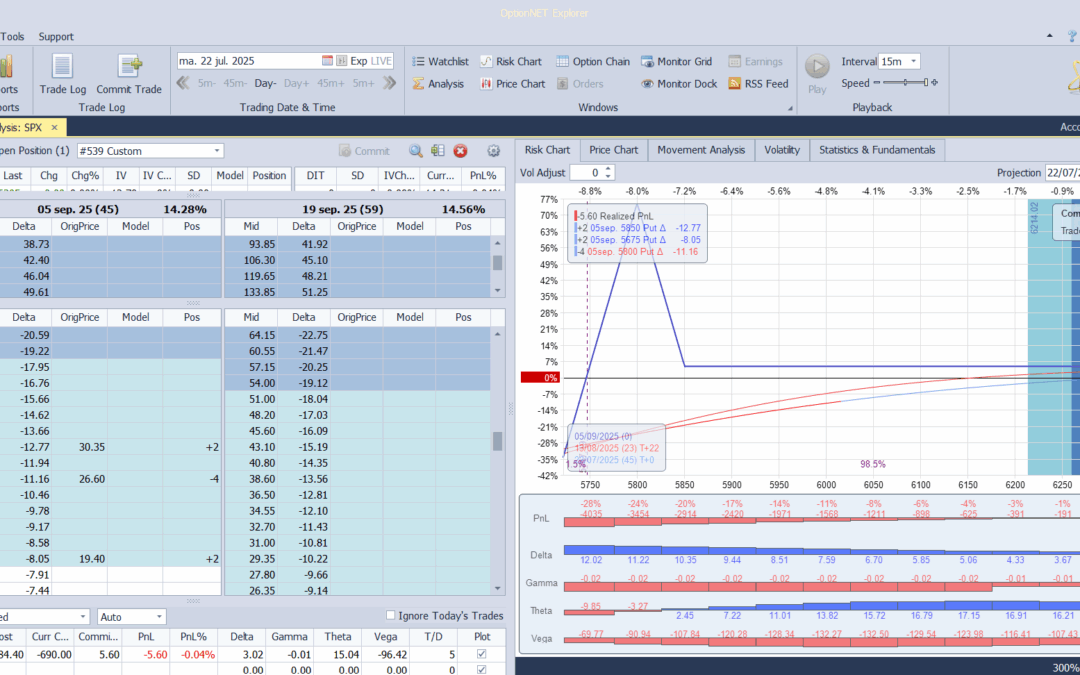
Task: Open position settings gear icon
Action: coord(493,151)
